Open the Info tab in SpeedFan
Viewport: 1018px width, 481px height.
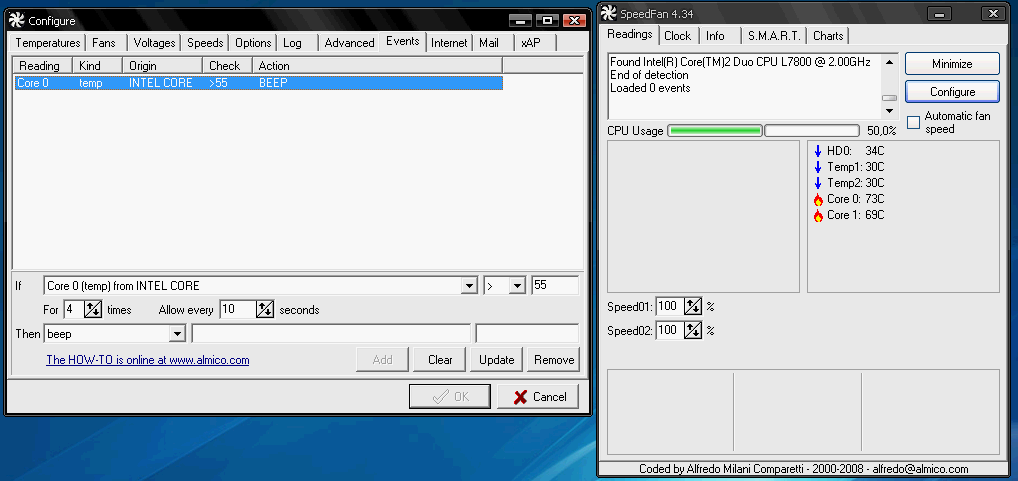715,36
